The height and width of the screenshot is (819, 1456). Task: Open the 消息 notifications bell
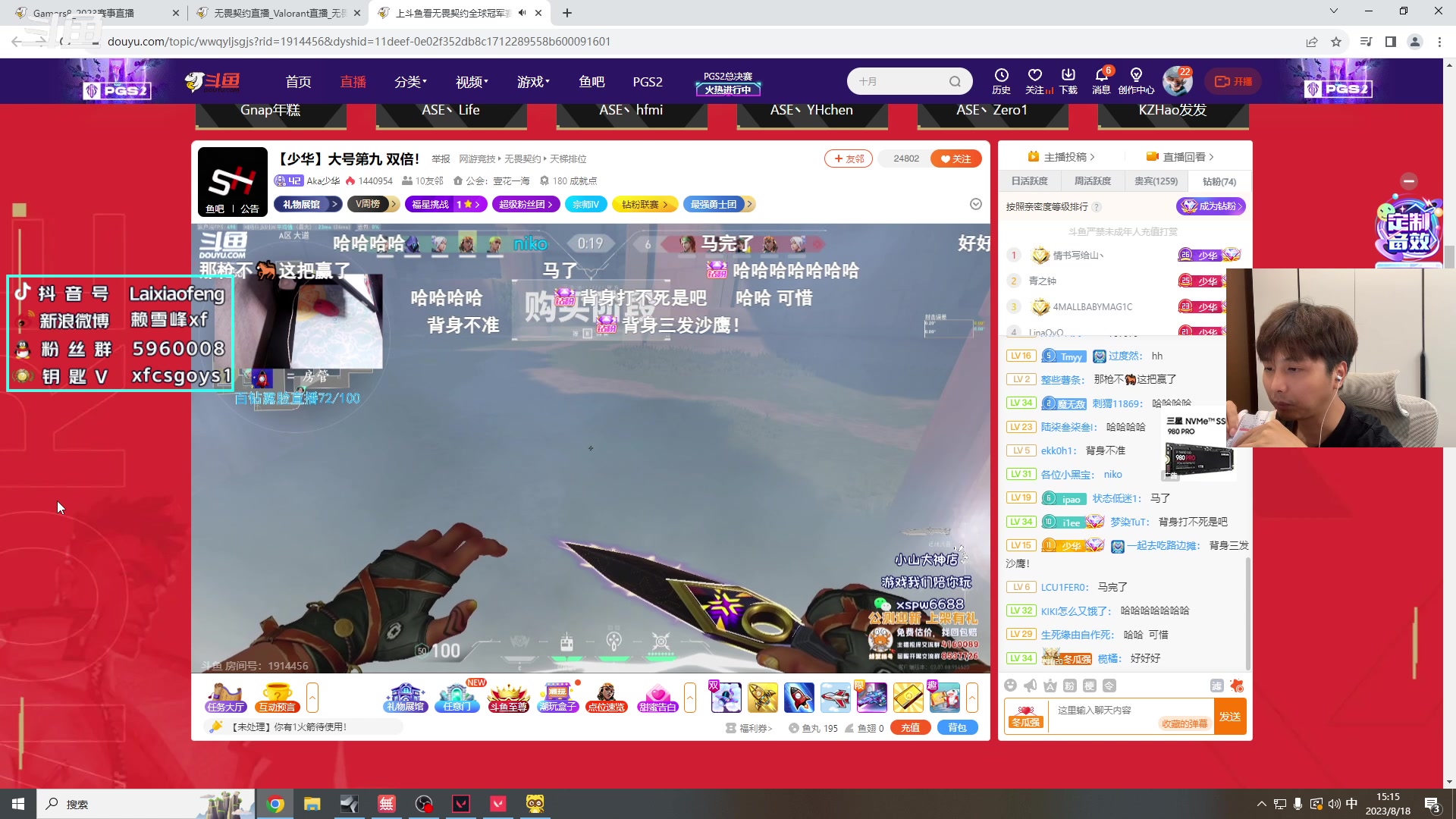pyautogui.click(x=1101, y=81)
